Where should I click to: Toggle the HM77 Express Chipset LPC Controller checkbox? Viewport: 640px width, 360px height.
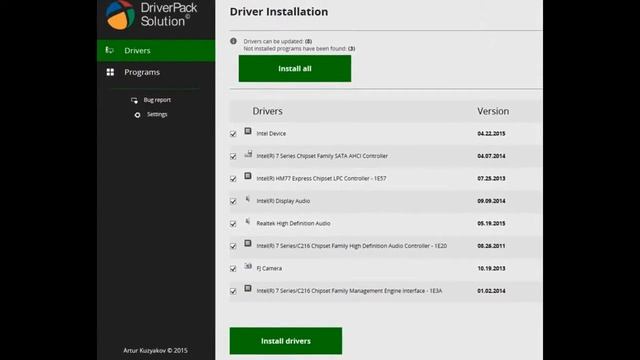(x=233, y=179)
